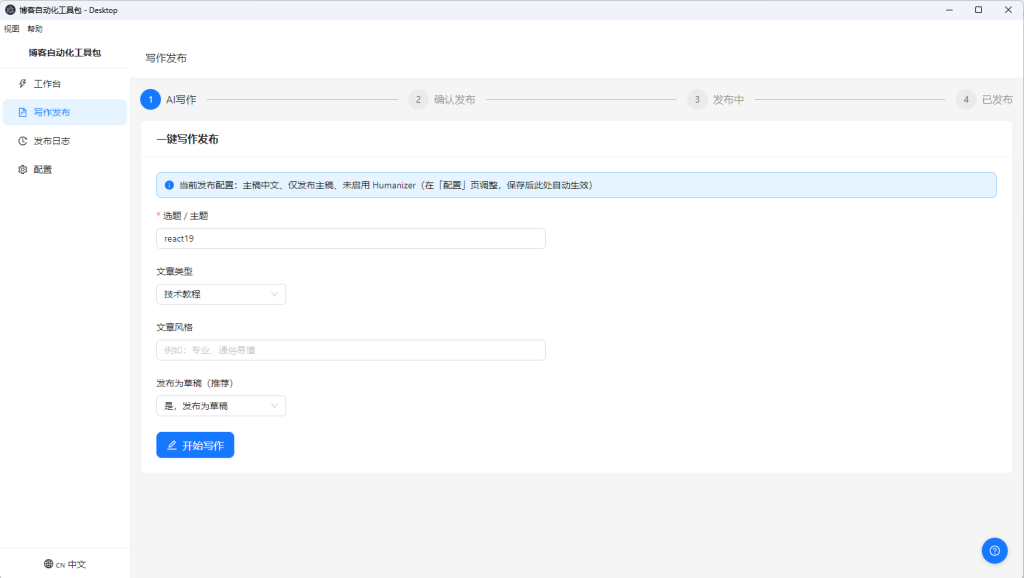This screenshot has width=1024, height=578.
Task: Click the 发布中 step label
Action: (x=728, y=99)
